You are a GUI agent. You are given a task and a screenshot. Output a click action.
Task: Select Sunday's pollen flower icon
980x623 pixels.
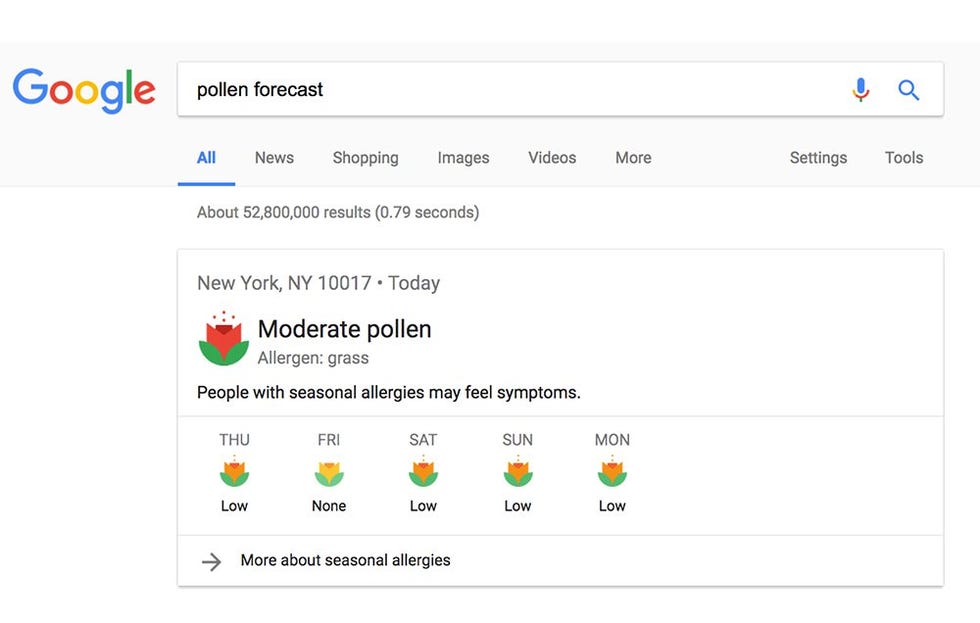[x=518, y=471]
